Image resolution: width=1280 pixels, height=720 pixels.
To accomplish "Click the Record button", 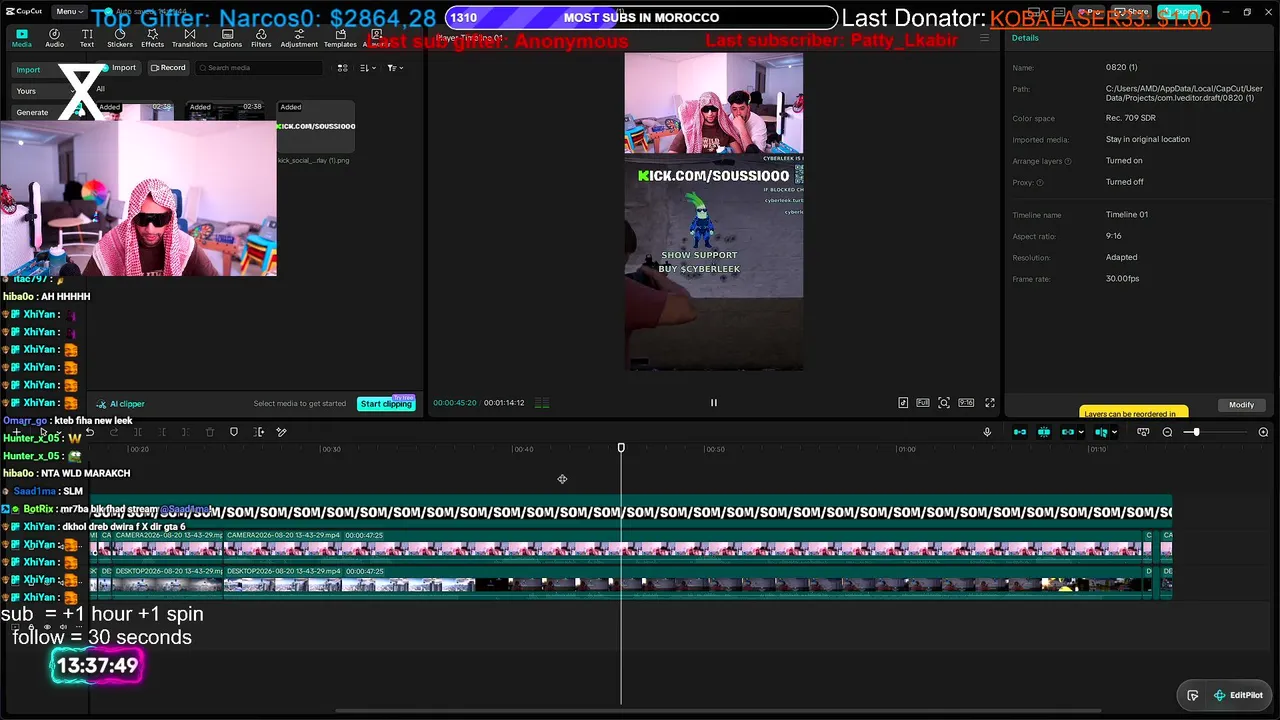I will coord(168,68).
